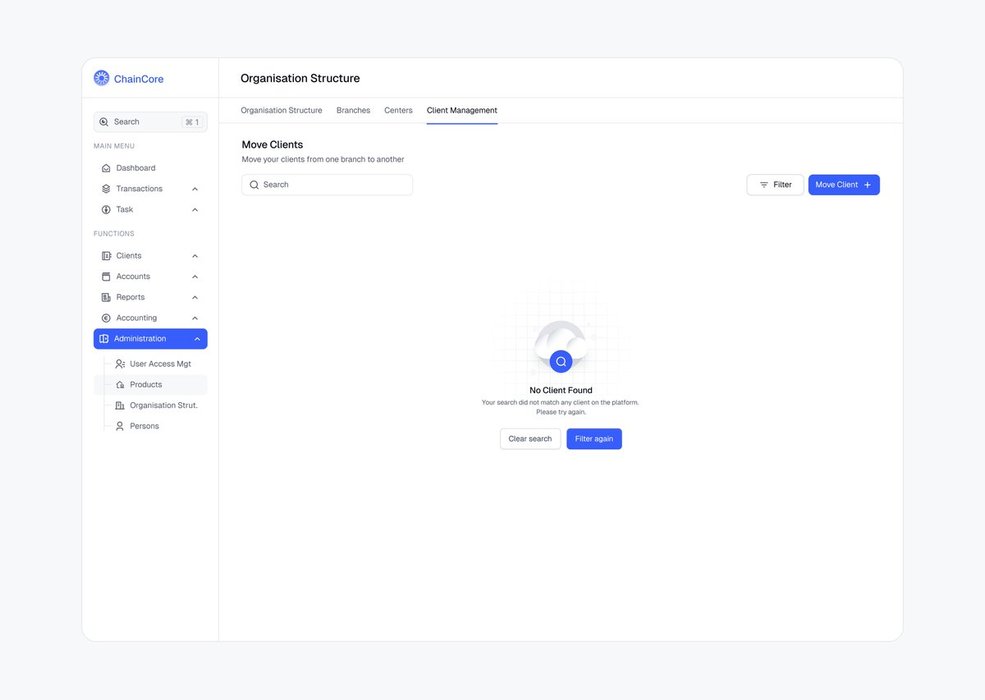Image resolution: width=985 pixels, height=700 pixels.
Task: Click the magnifier icon in empty state
Action: tap(561, 361)
